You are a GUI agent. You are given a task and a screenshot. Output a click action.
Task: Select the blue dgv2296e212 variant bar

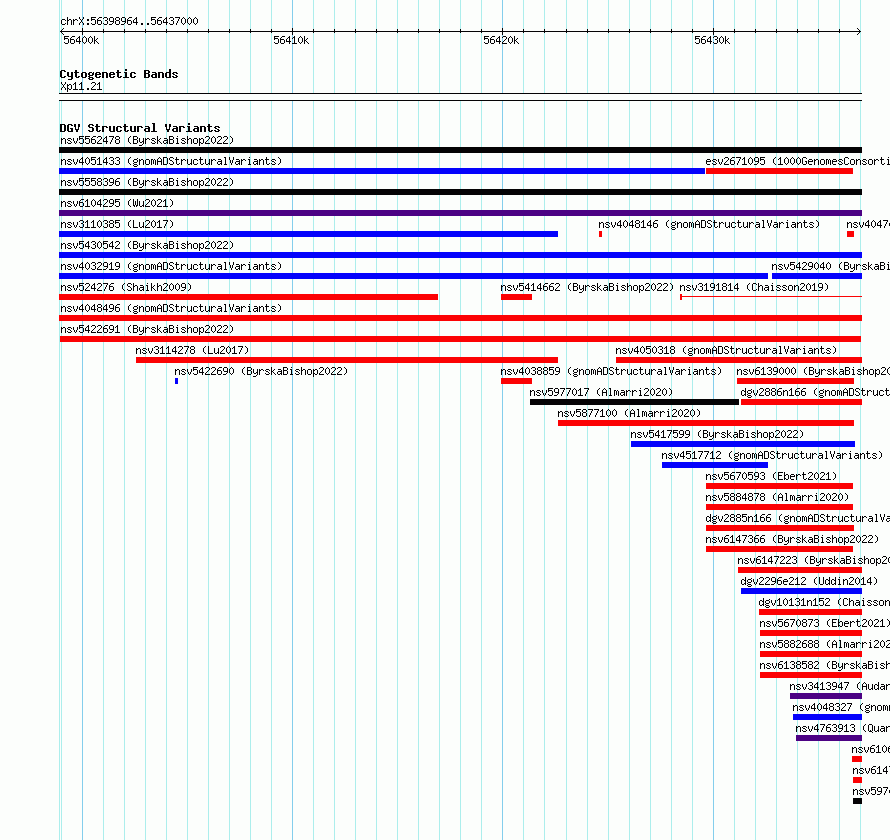point(801,591)
